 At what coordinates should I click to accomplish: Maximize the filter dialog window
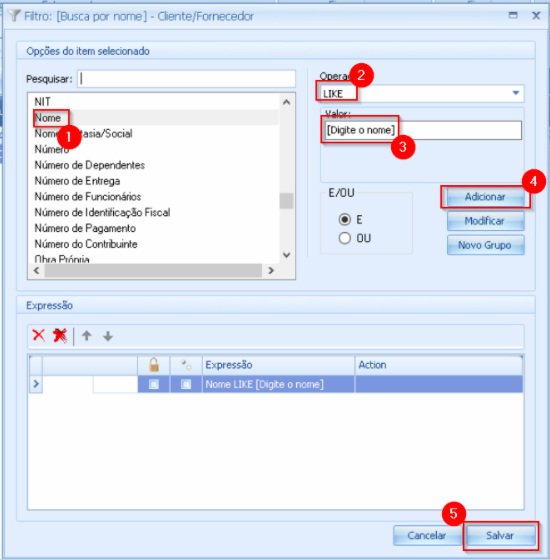513,15
